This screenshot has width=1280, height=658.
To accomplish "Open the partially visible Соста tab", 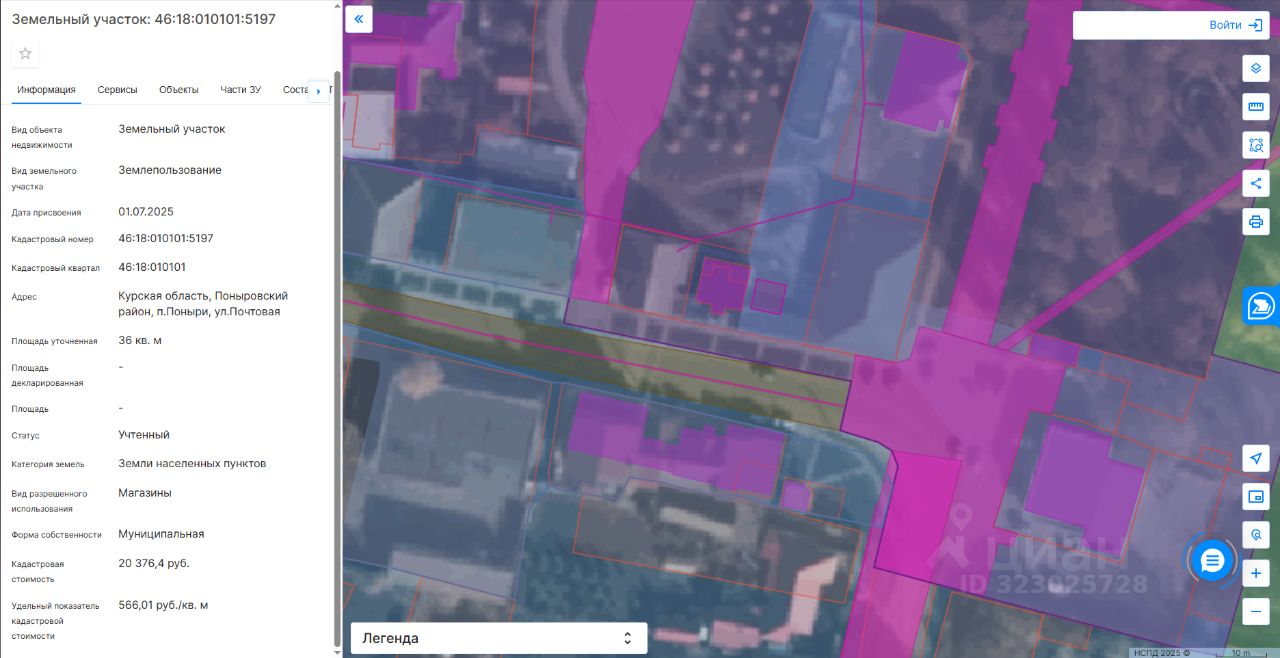I will (x=295, y=90).
